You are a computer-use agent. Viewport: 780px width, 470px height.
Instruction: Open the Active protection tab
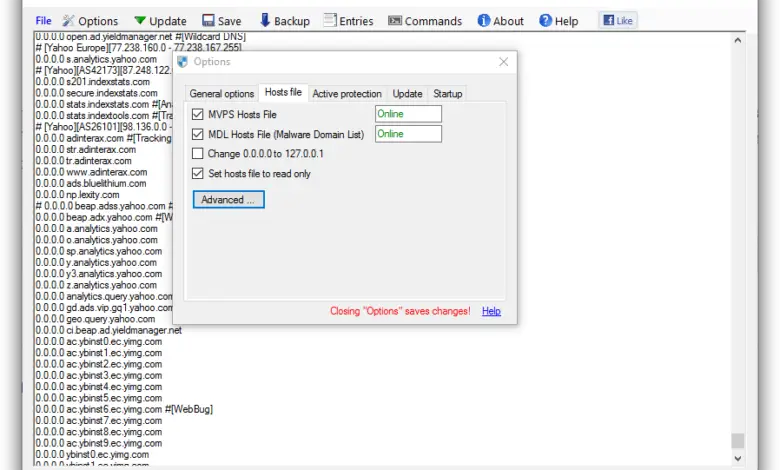coord(347,94)
